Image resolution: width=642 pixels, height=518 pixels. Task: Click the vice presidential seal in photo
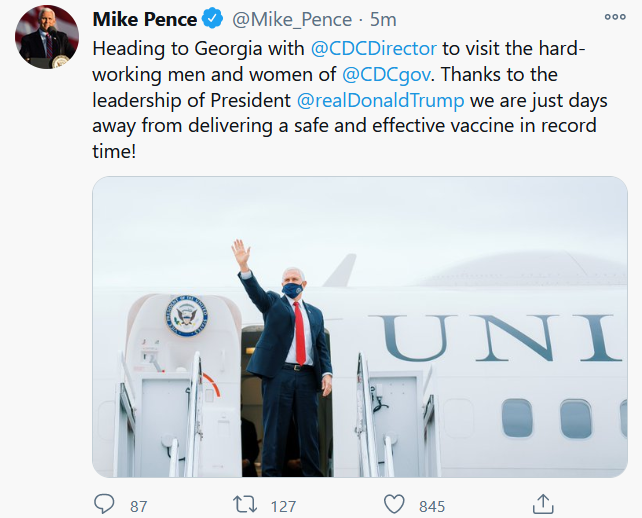click(x=187, y=316)
